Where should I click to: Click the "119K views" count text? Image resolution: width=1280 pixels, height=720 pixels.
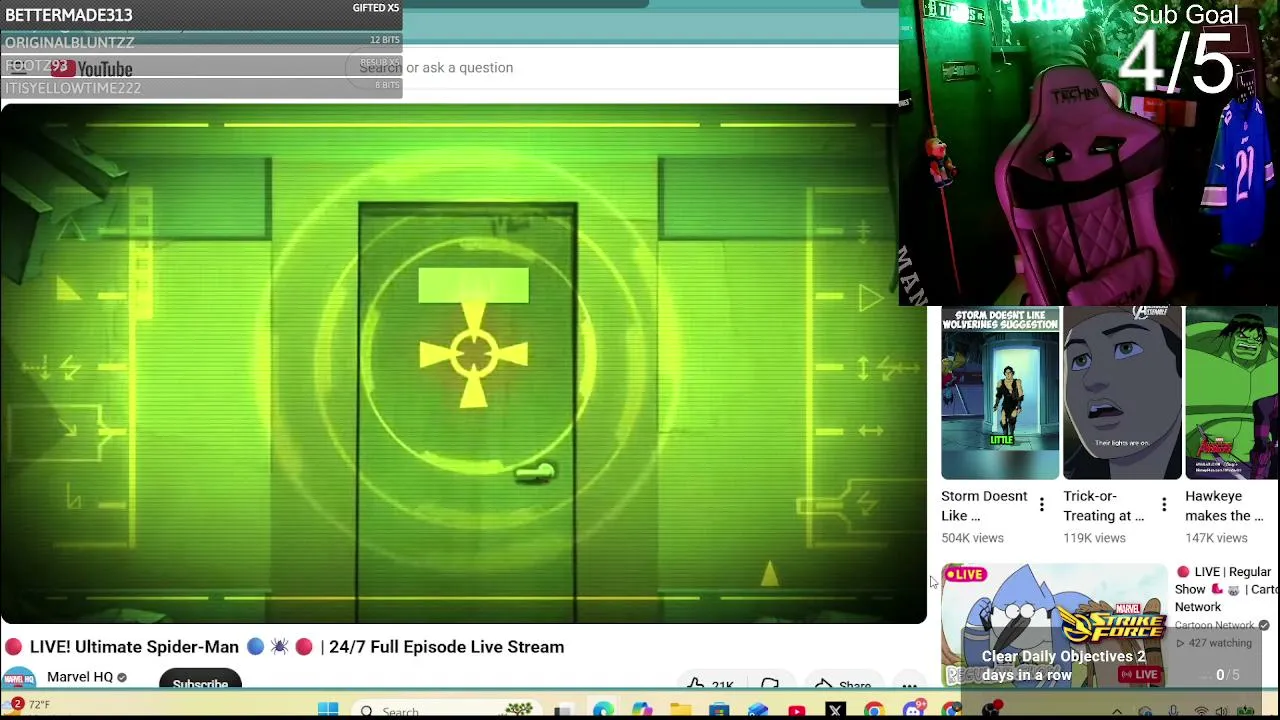[1094, 538]
